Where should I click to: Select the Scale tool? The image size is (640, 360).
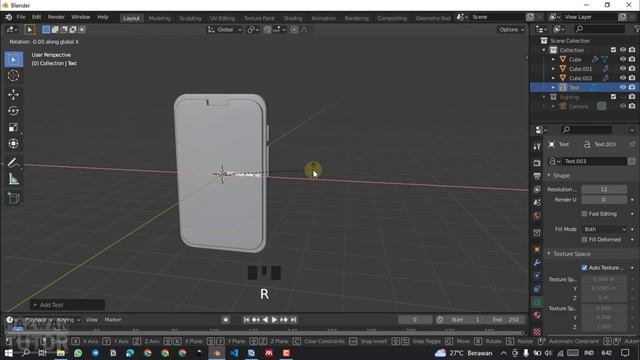[13, 127]
